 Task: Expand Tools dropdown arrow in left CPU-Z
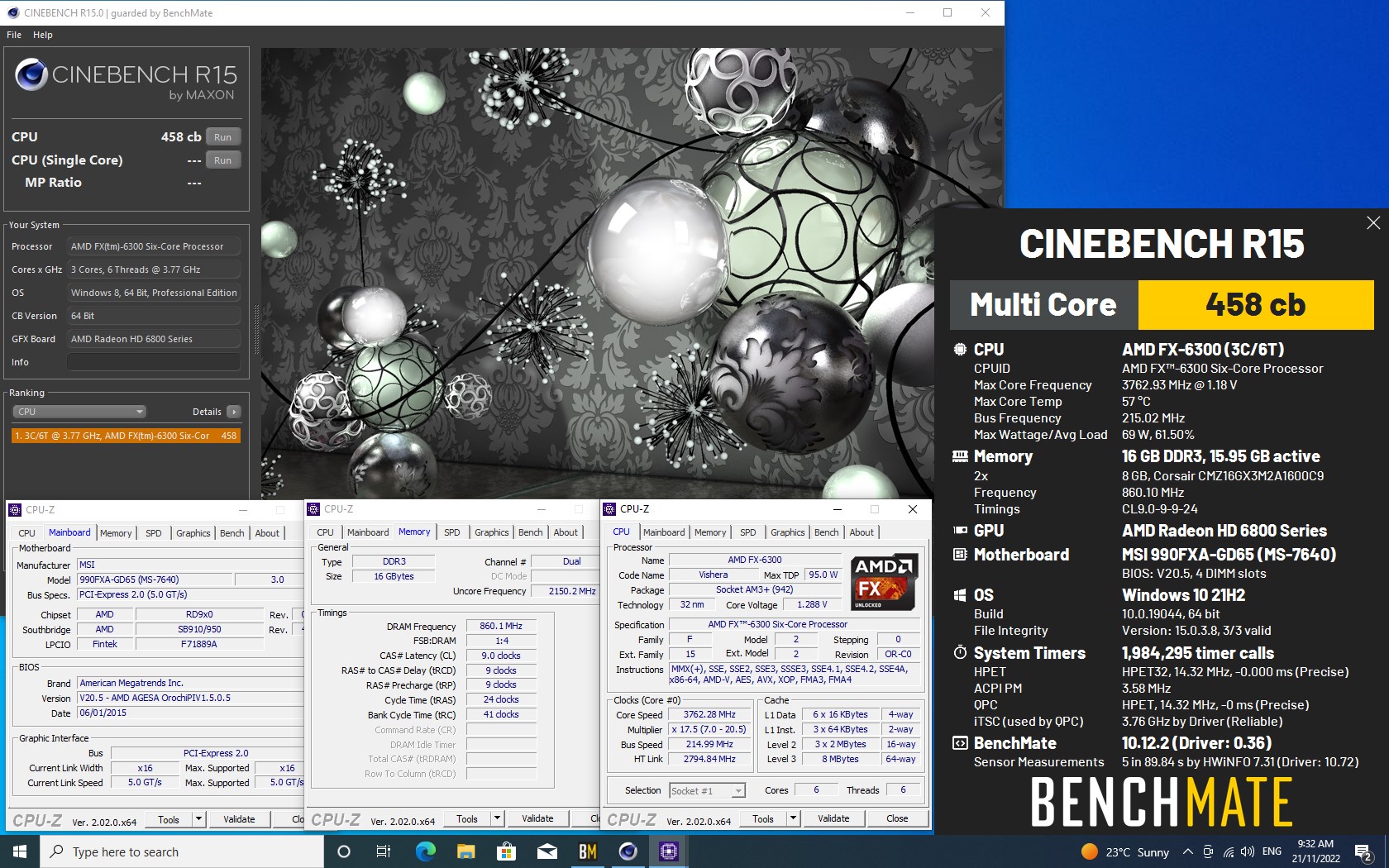point(198,819)
